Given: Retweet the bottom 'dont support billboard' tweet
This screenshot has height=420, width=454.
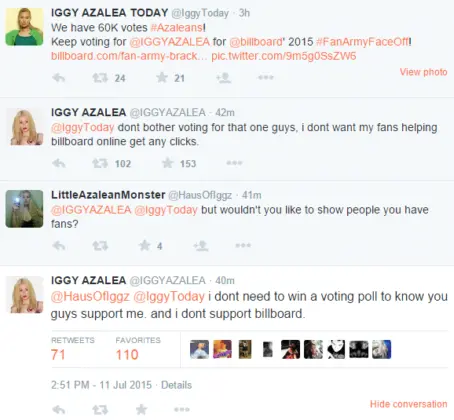Looking at the screenshot, I should pyautogui.click(x=100, y=410).
